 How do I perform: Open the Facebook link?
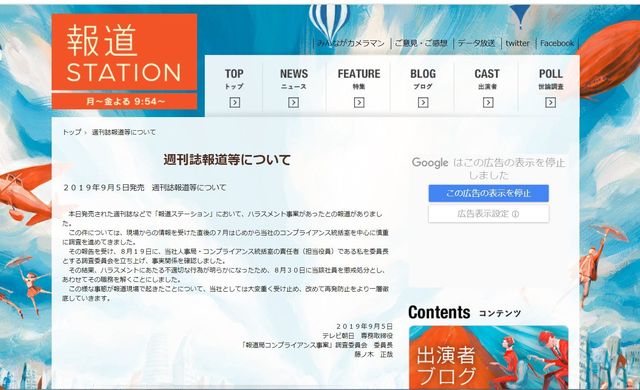click(x=557, y=43)
